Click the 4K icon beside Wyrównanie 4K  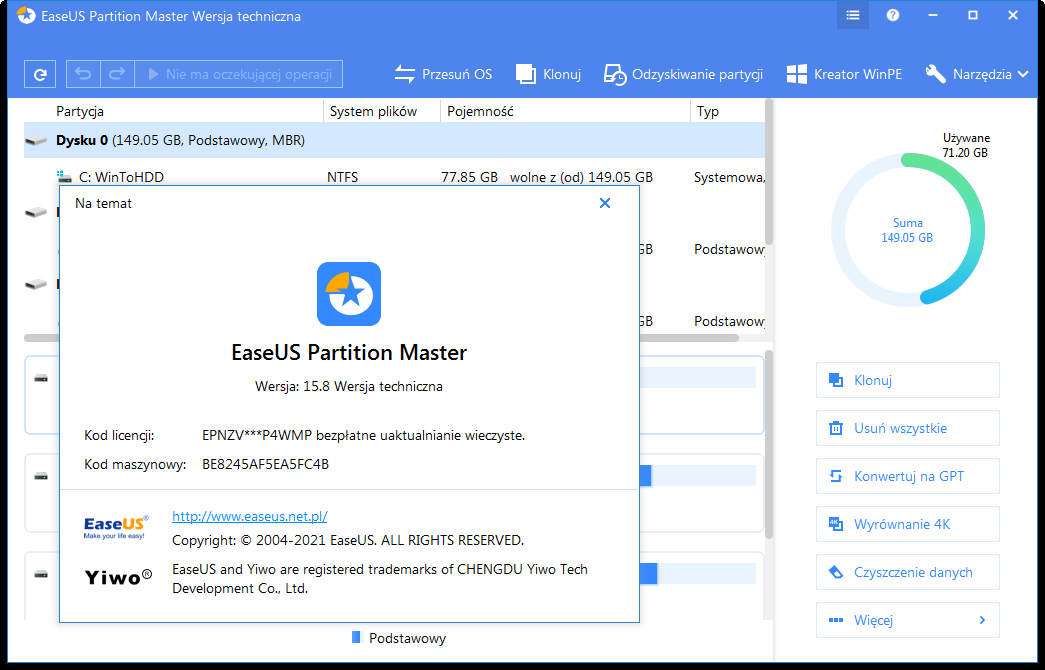tap(836, 524)
